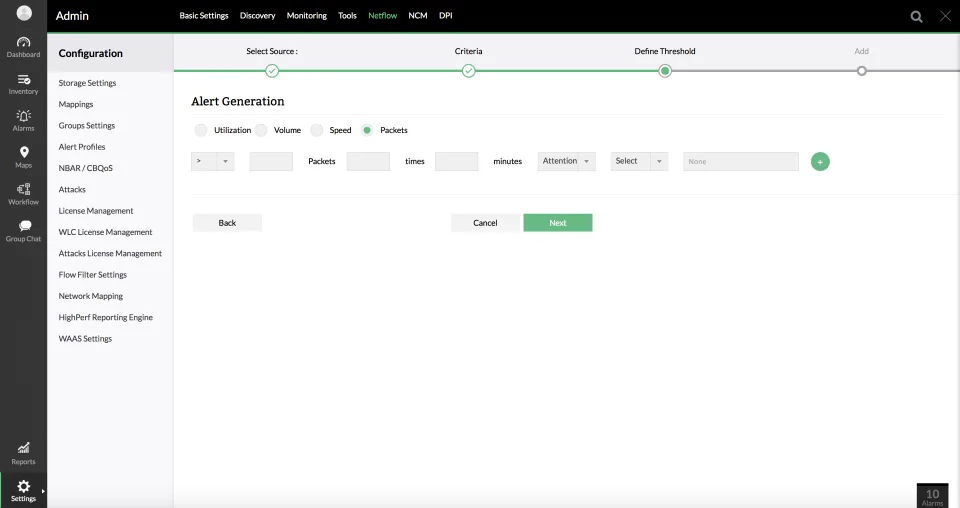Switch to Basic Settings tab

click(x=204, y=15)
